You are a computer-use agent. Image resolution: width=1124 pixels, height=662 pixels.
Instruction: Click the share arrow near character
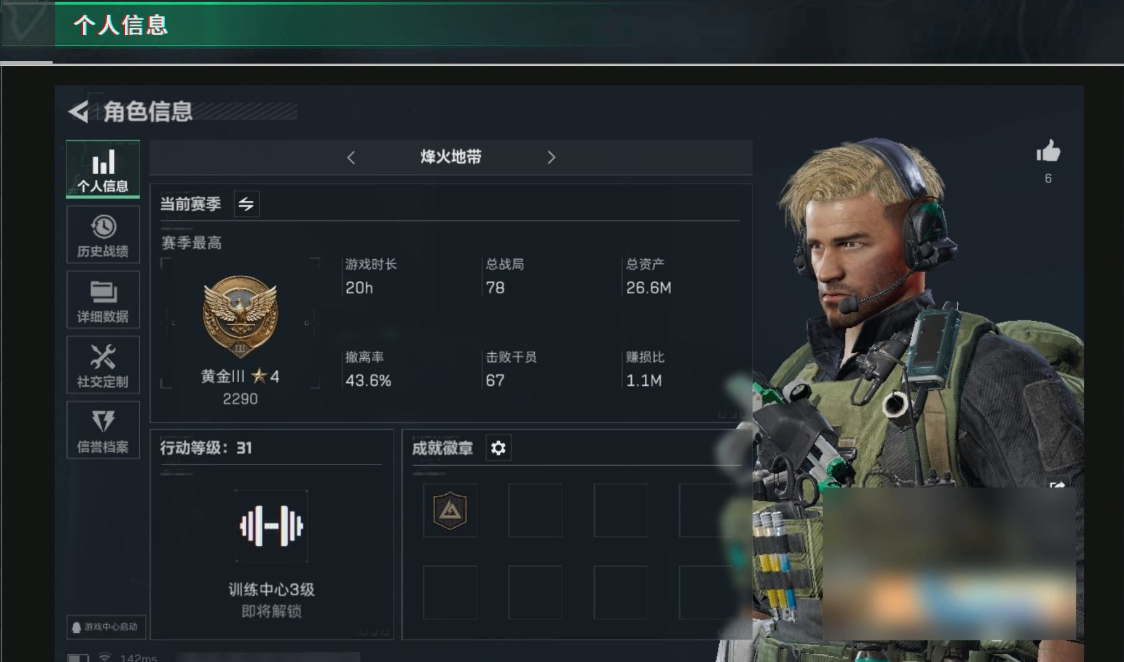pyautogui.click(x=1057, y=485)
